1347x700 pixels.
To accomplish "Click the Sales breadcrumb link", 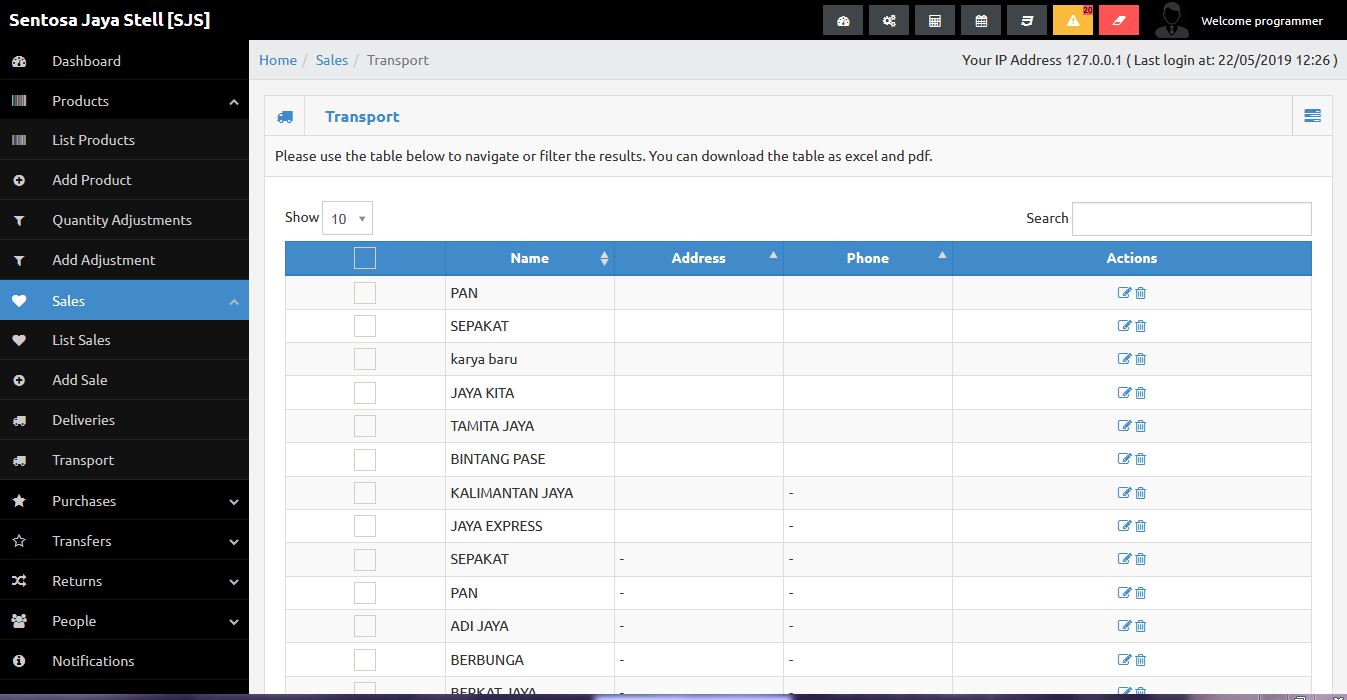I will (x=332, y=60).
